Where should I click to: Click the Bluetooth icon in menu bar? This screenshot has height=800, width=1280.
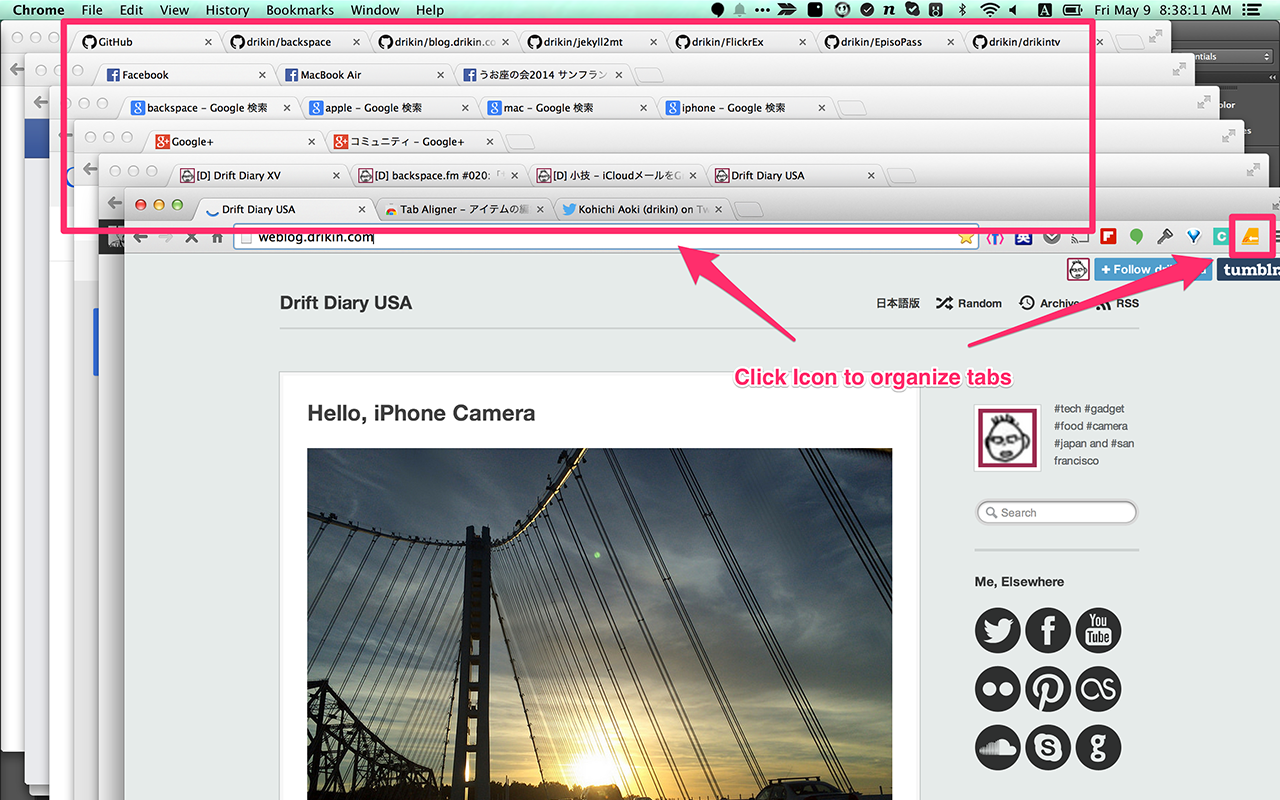[x=963, y=10]
